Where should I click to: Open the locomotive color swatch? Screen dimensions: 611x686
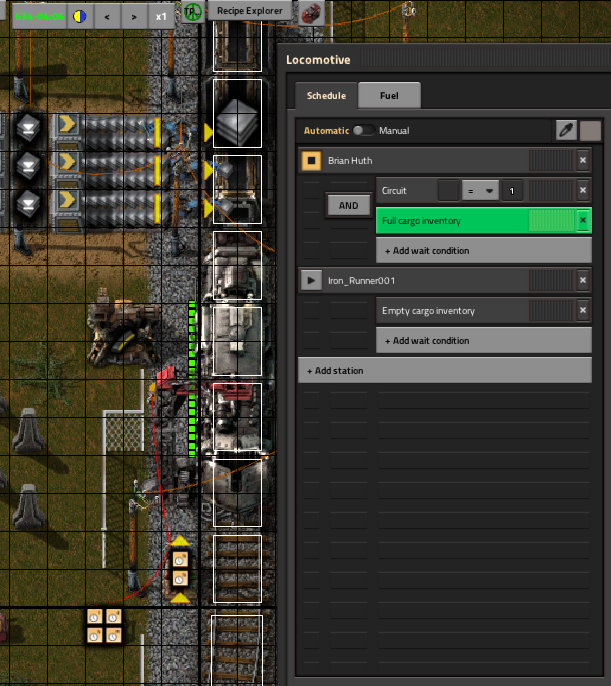click(590, 130)
